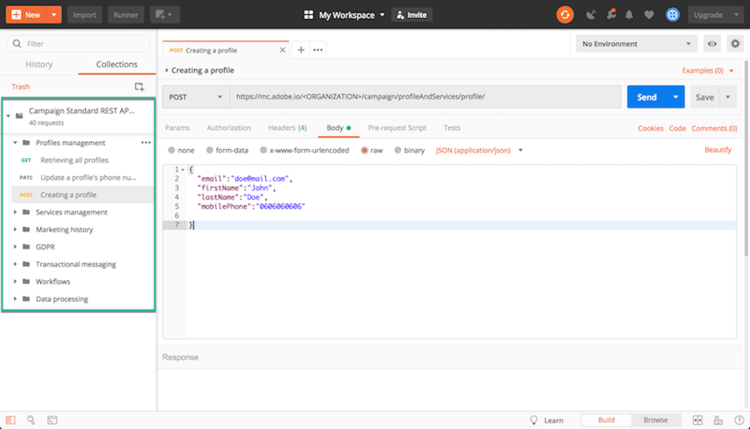Viewport: 750px width, 429px height.
Task: Toggle the sidebar icon in status bar
Action: coord(11,420)
